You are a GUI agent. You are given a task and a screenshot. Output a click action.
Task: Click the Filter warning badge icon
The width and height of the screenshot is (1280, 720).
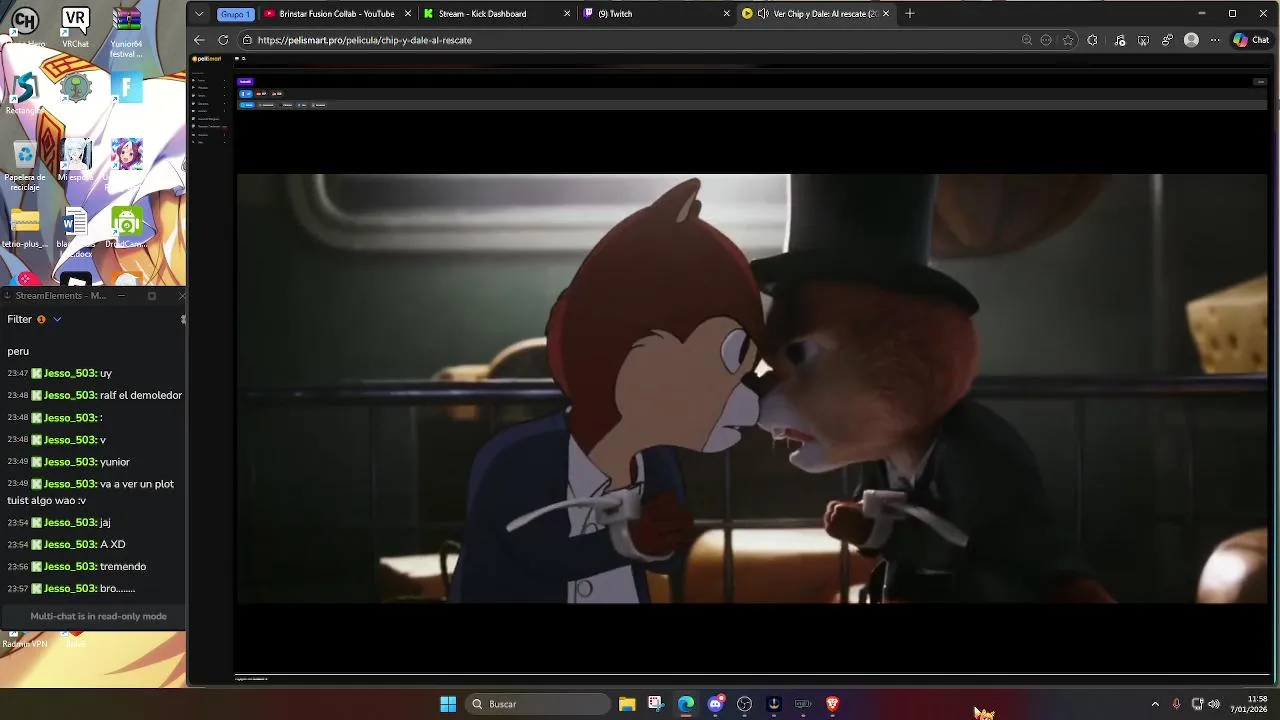click(x=41, y=319)
